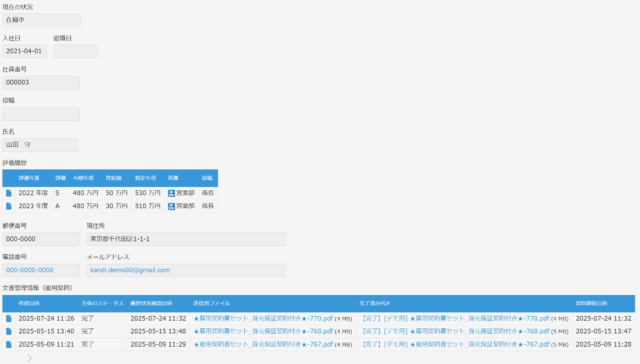This screenshot has width=640, height=364.
Task: Open record icon for 2025-07-24 11:26 row
Action: click(x=9, y=318)
